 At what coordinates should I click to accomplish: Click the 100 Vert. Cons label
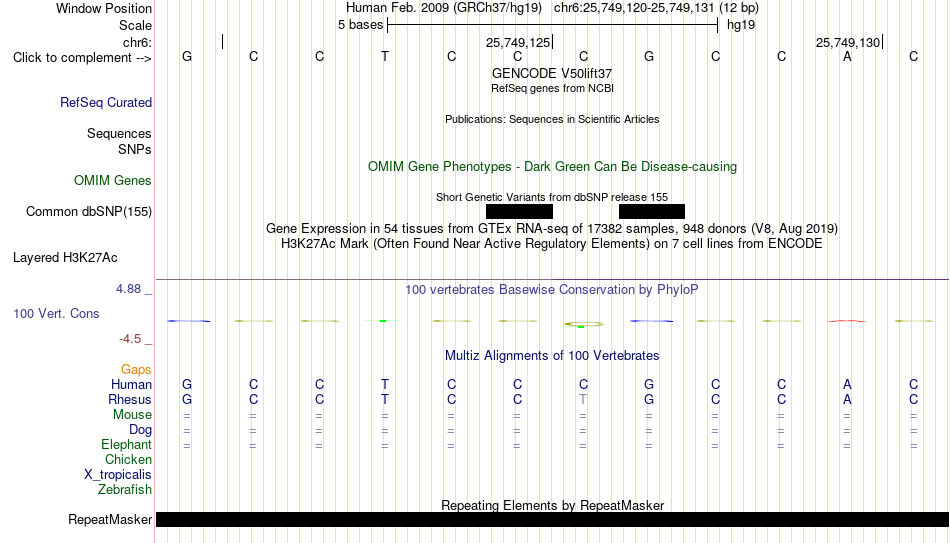coord(56,313)
